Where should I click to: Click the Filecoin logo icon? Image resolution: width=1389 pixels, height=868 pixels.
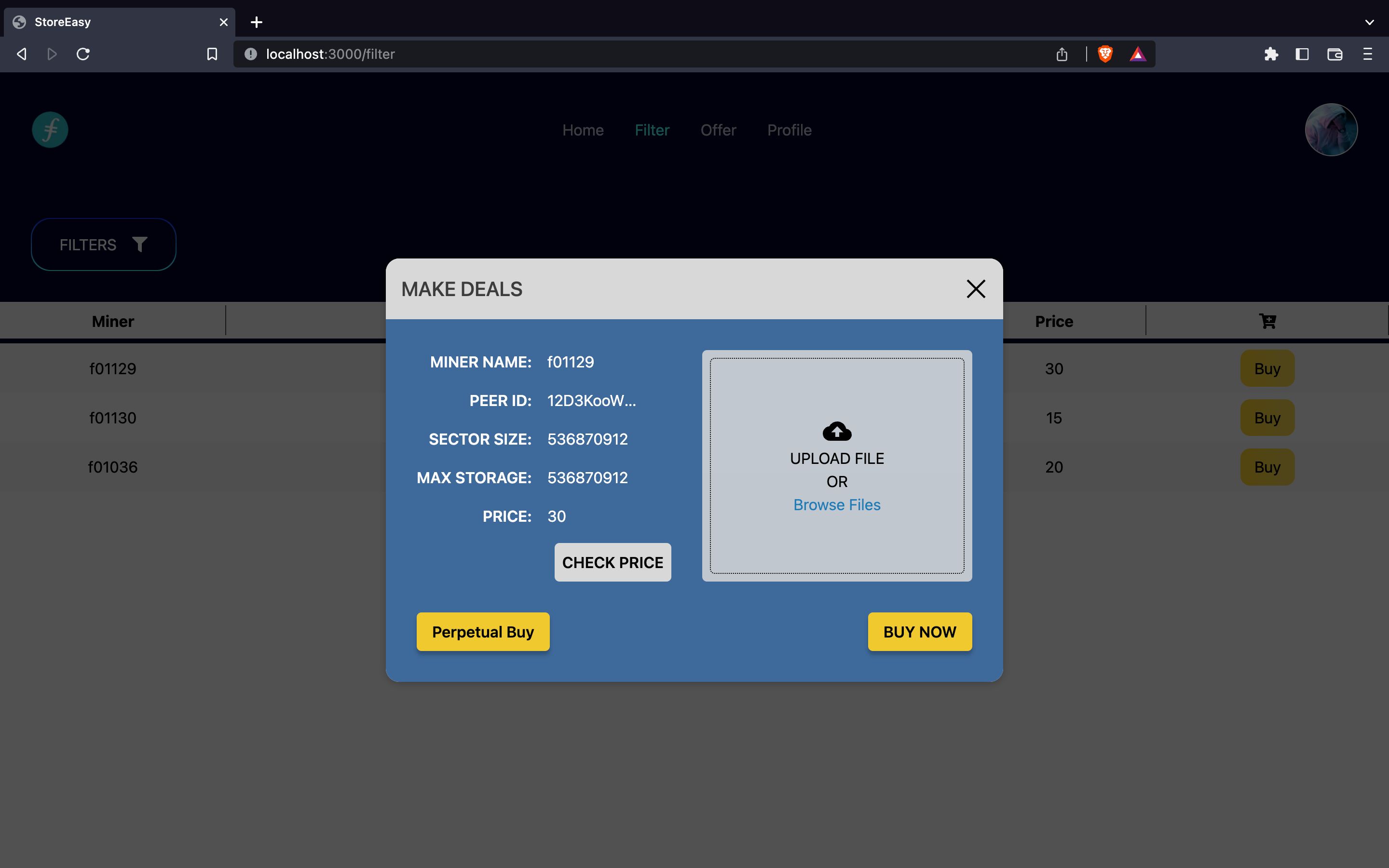coord(50,130)
